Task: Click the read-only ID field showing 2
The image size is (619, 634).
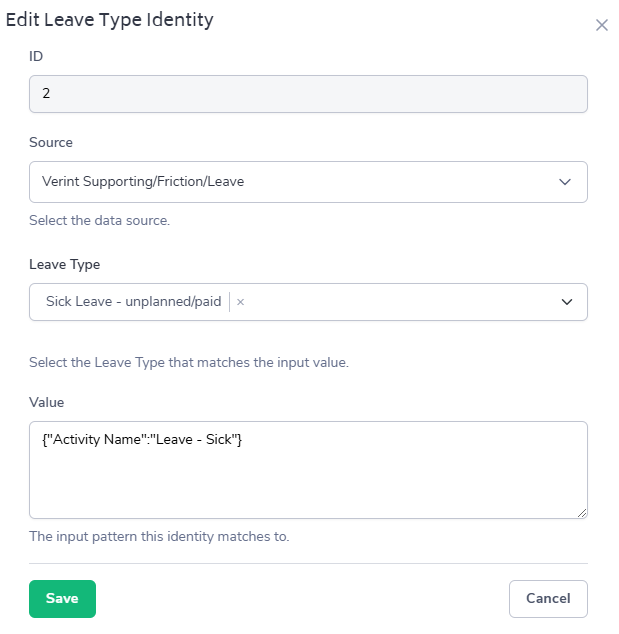Action: pyautogui.click(x=308, y=94)
